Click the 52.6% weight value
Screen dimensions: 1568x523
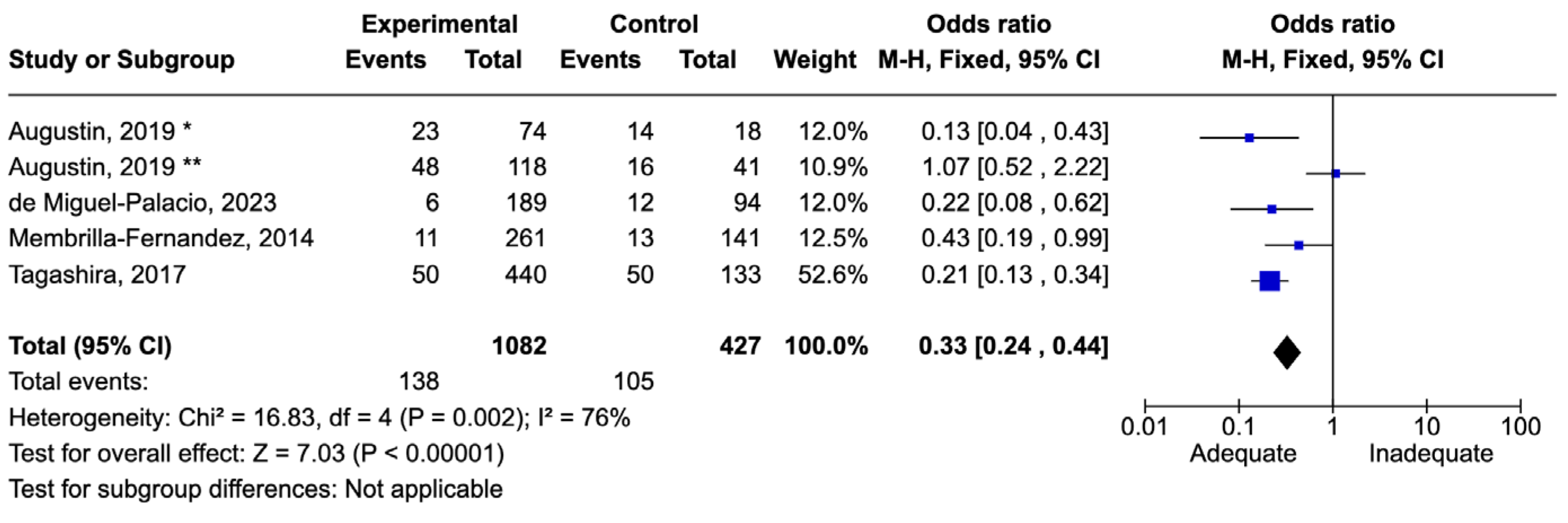point(833,275)
